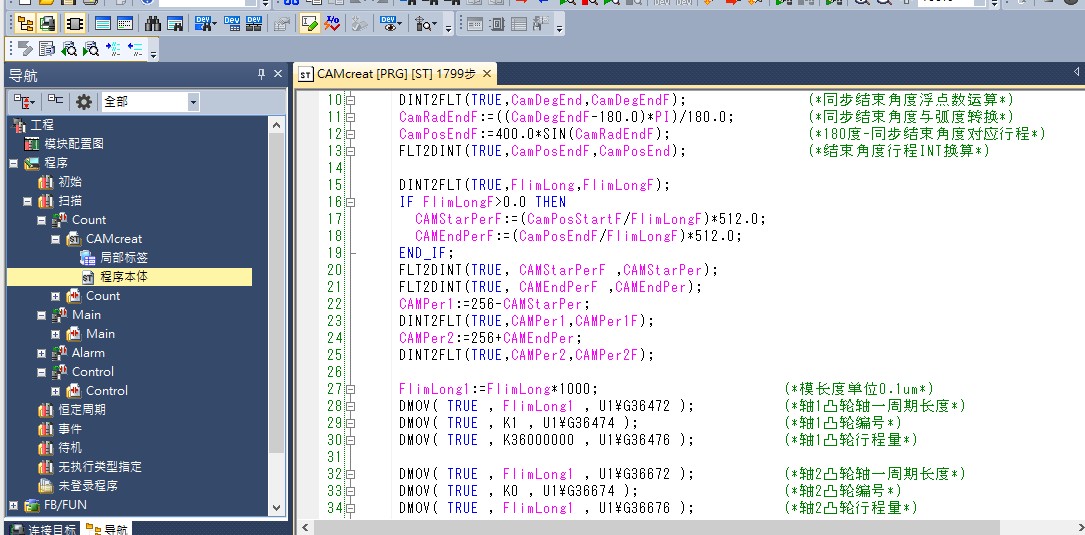The width and height of the screenshot is (1085, 535).
Task: Expand the FB/FUN tree node
Action: (x=13, y=505)
